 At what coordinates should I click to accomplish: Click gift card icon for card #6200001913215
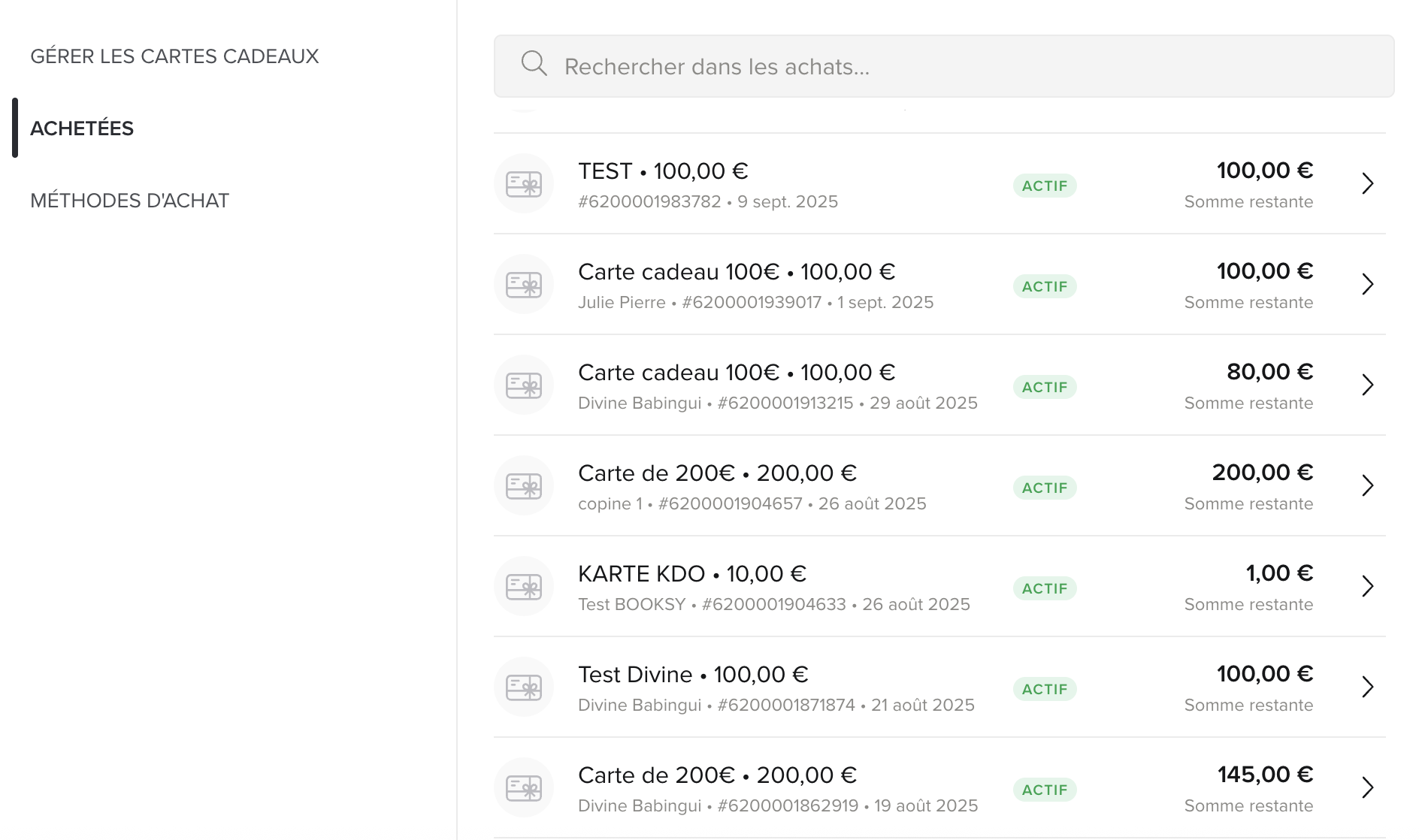(x=524, y=385)
